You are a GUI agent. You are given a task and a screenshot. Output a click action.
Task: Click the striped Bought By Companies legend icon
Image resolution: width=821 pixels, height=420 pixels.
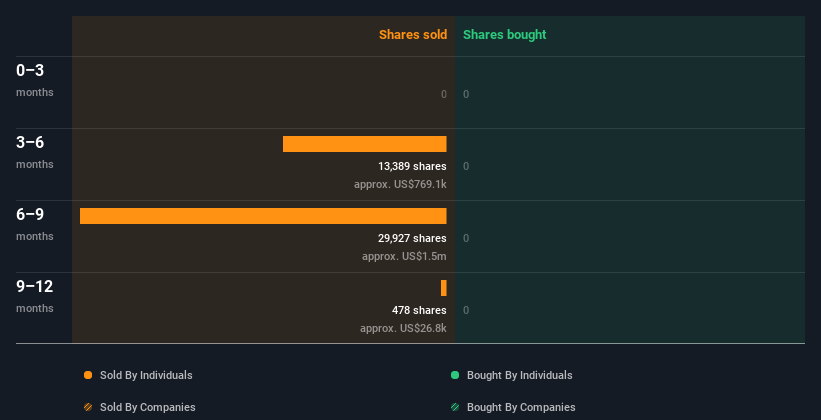coord(455,407)
